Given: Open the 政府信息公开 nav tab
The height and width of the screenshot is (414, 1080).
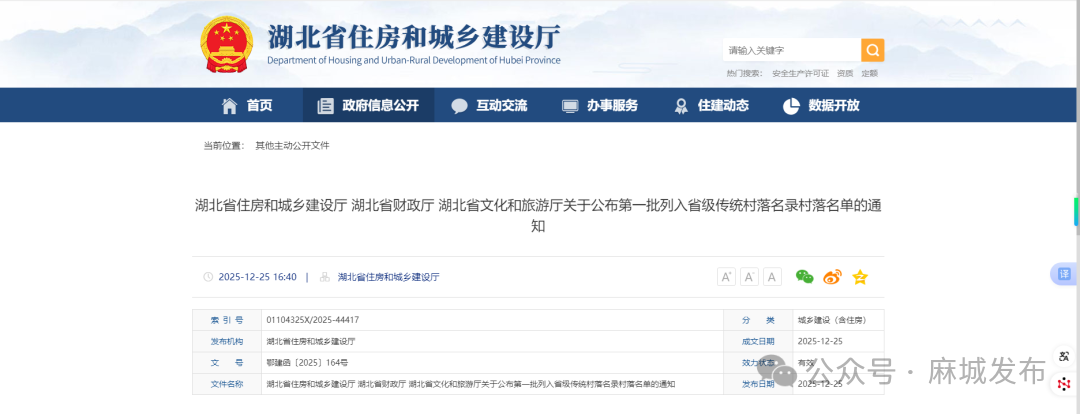Looking at the screenshot, I should click(368, 105).
